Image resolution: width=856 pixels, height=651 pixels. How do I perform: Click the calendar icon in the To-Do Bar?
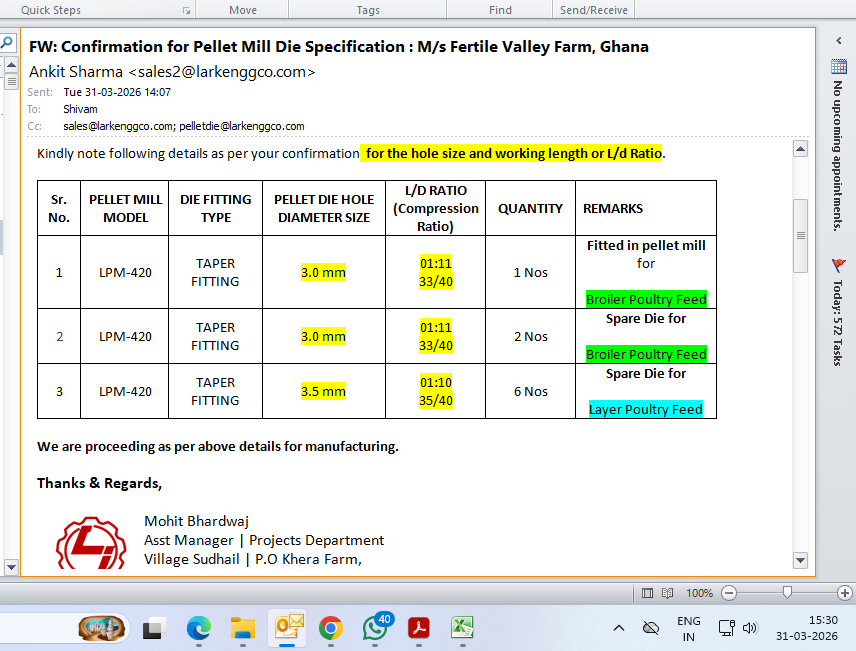click(x=839, y=67)
